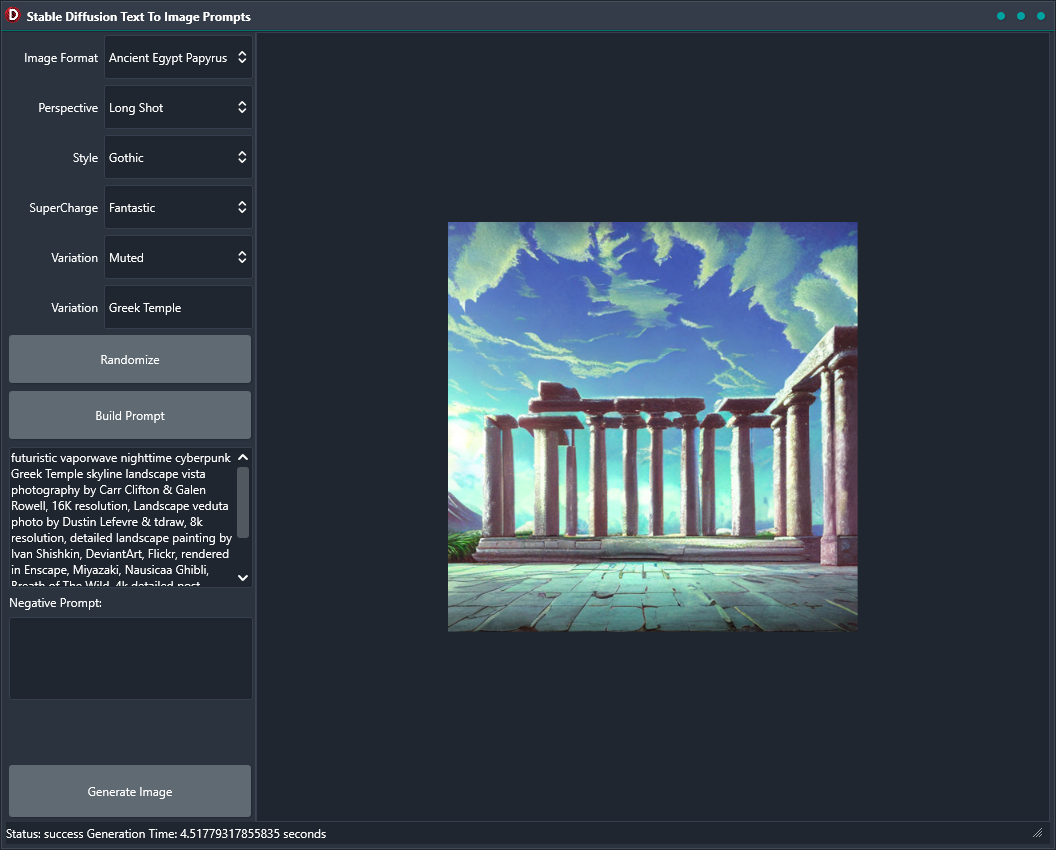Click the app logo in the title bar
Viewport: 1056px width, 850px height.
click(x=13, y=15)
